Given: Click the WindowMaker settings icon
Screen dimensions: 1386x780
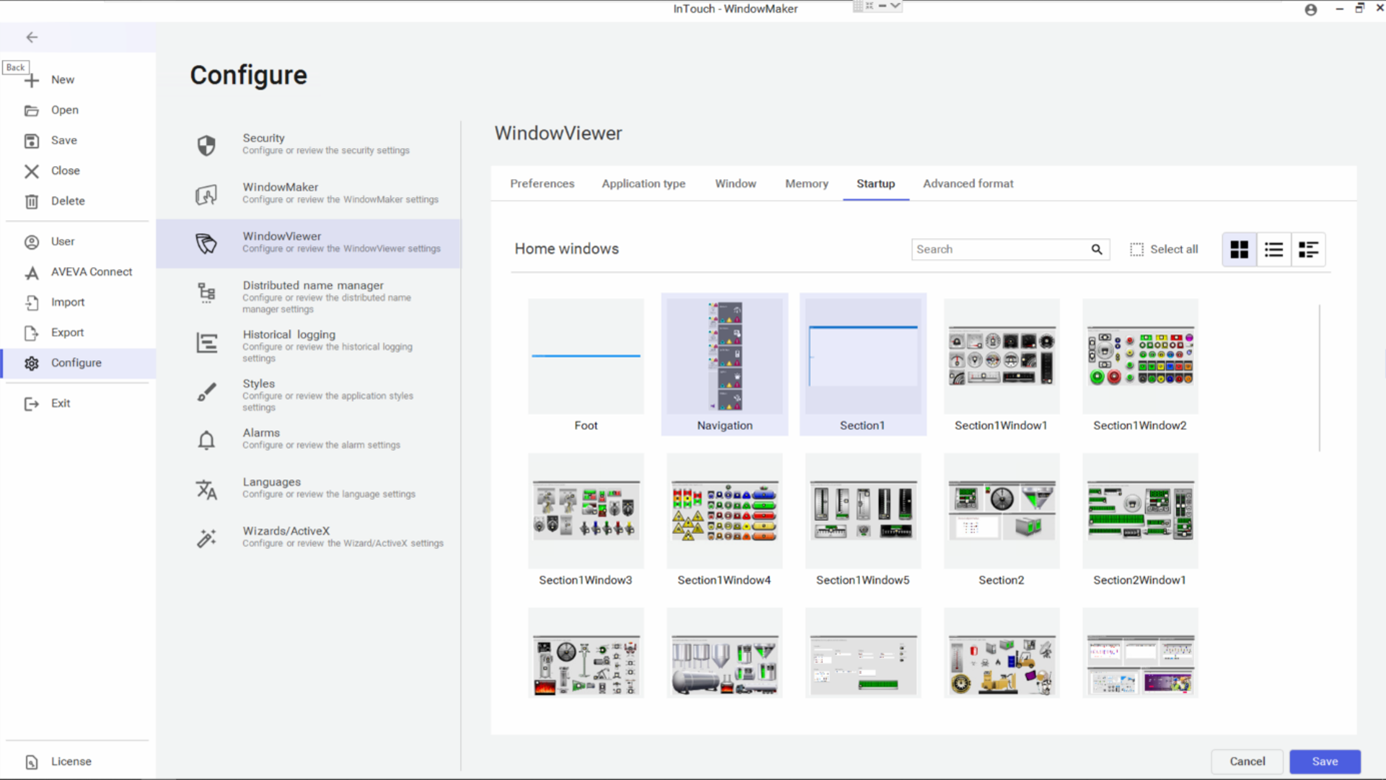Looking at the screenshot, I should [x=207, y=194].
